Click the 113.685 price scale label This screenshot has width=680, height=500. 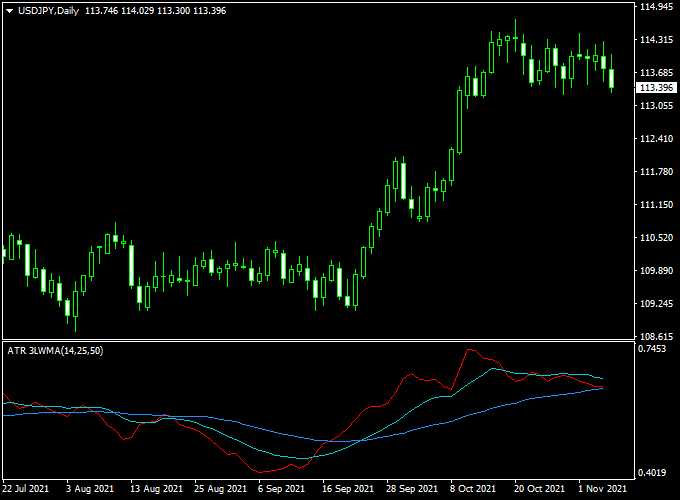pos(657,72)
